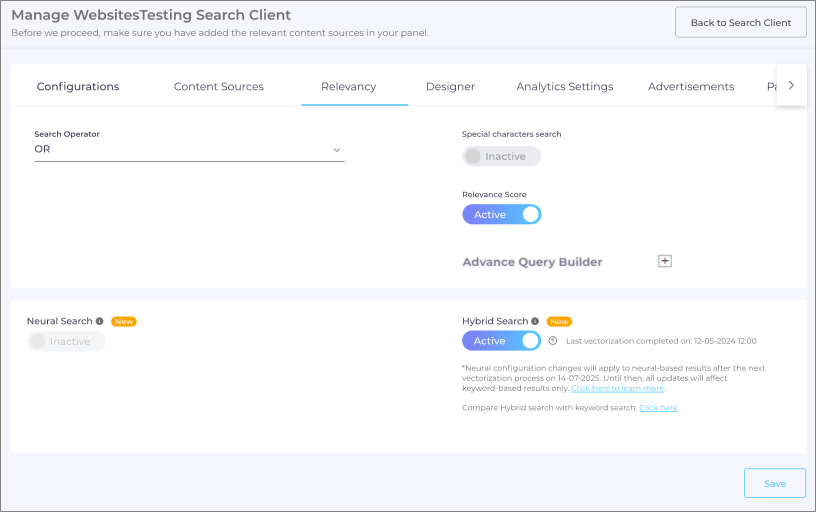
Task: Open the Content Sources tab
Action: [219, 86]
